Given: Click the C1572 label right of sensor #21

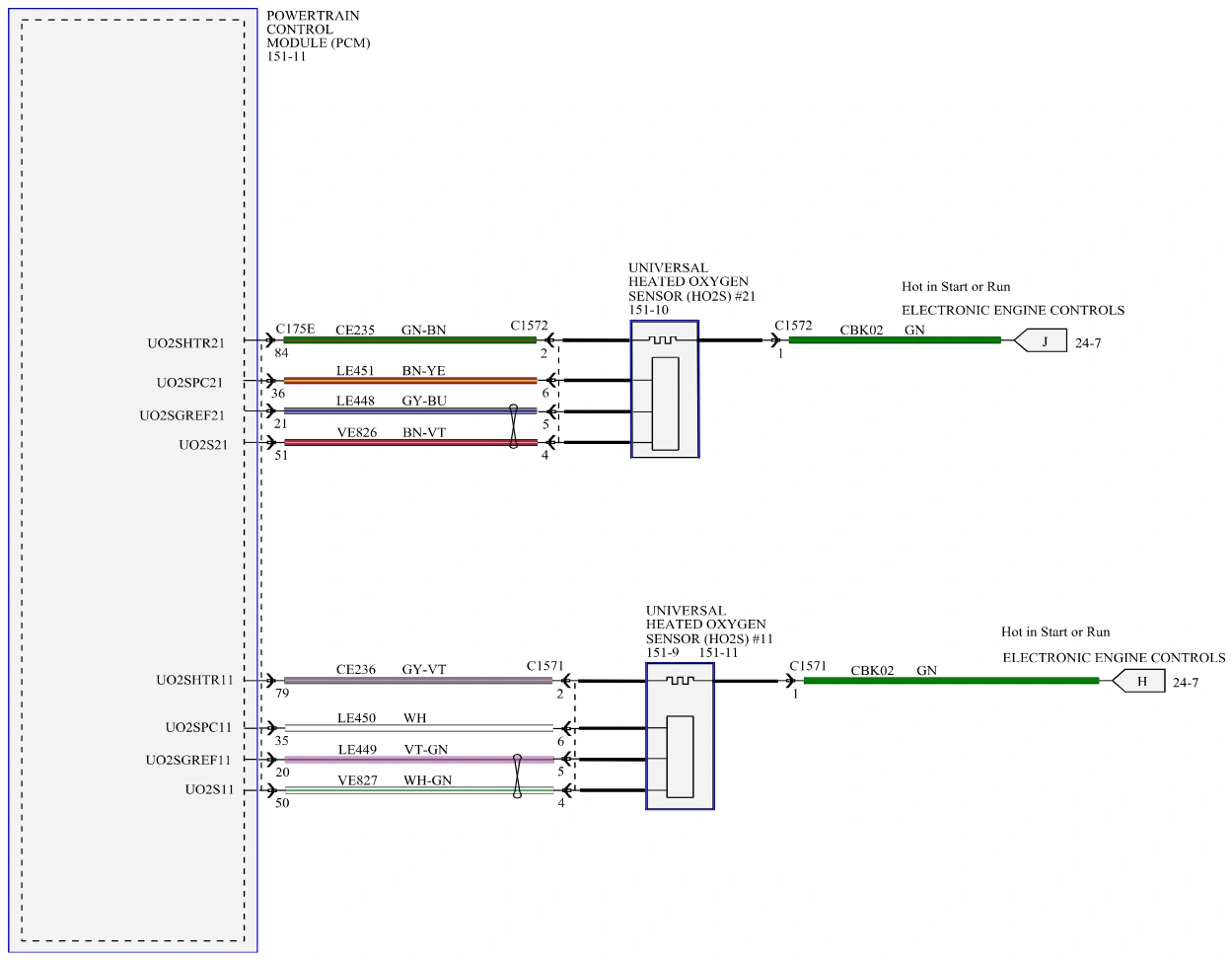Looking at the screenshot, I should pos(793,326).
